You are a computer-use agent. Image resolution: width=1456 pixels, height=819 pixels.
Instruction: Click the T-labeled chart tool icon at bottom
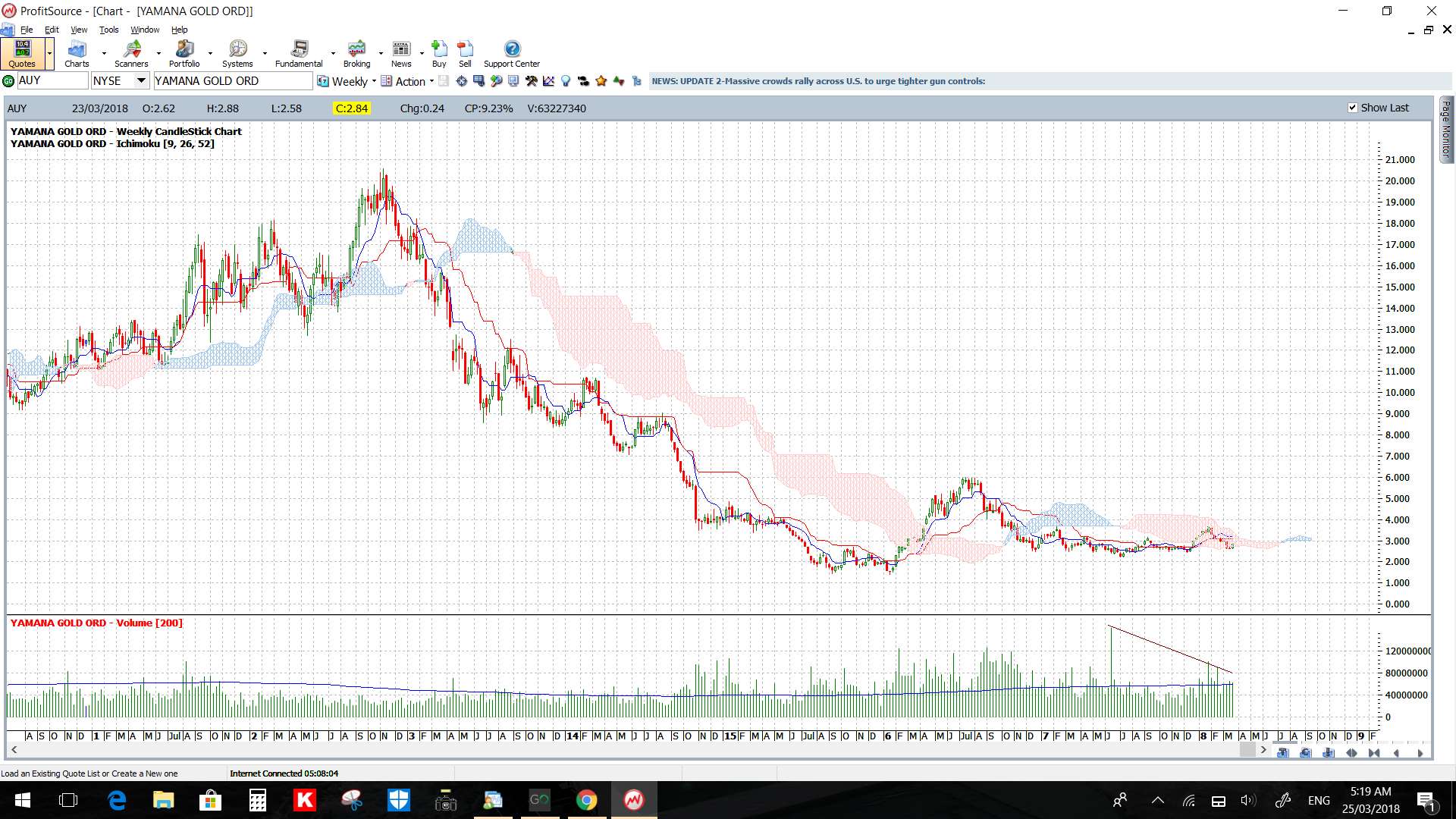(x=1282, y=753)
